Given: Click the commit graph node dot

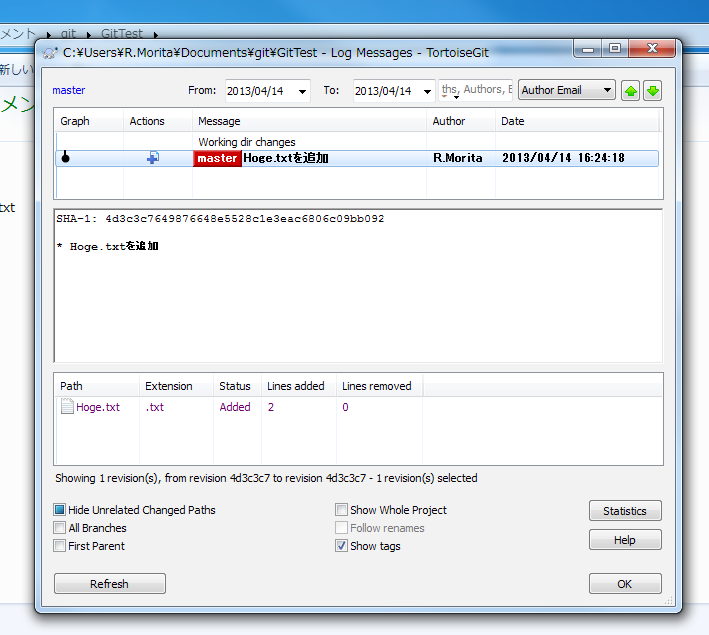Looking at the screenshot, I should 66,158.
